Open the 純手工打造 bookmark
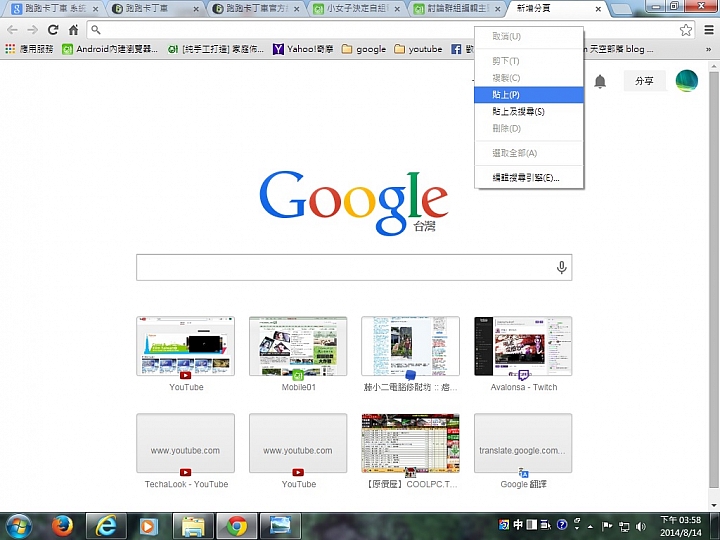 pyautogui.click(x=216, y=49)
